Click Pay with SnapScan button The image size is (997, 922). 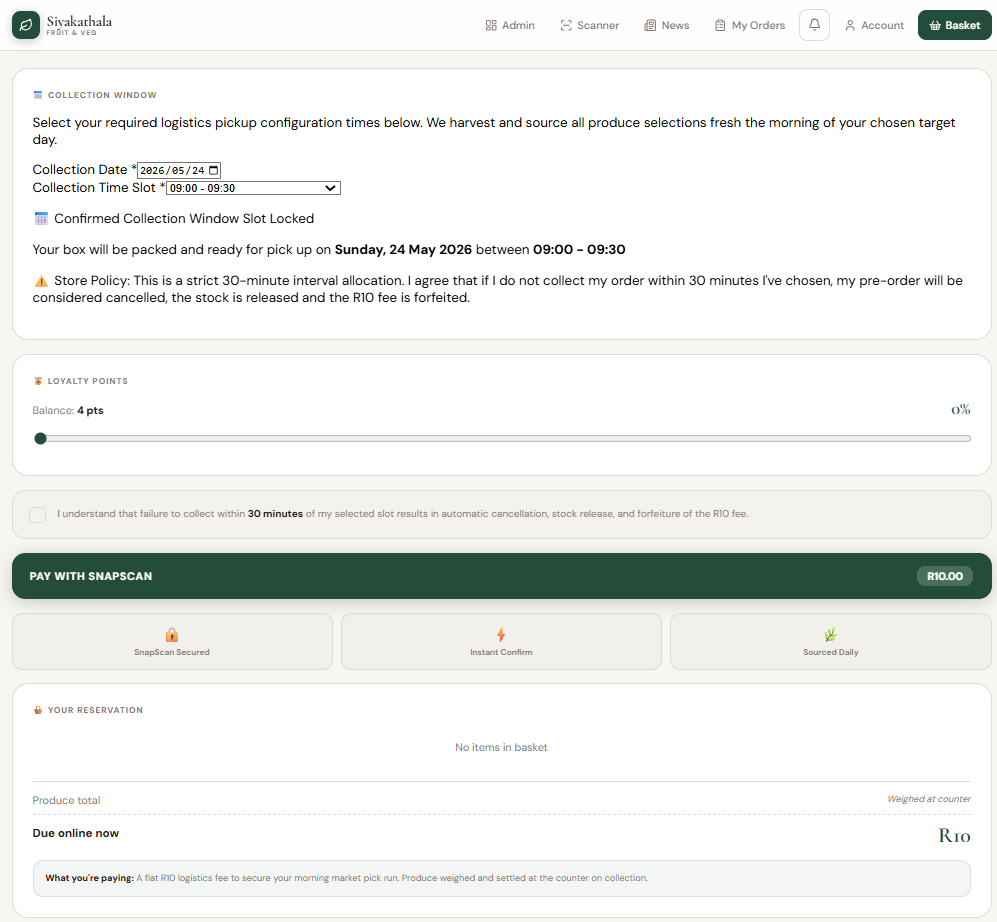pyautogui.click(x=502, y=576)
